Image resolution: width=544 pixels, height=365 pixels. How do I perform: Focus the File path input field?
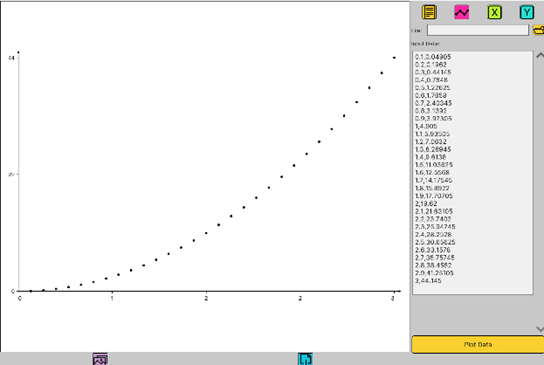click(x=478, y=30)
